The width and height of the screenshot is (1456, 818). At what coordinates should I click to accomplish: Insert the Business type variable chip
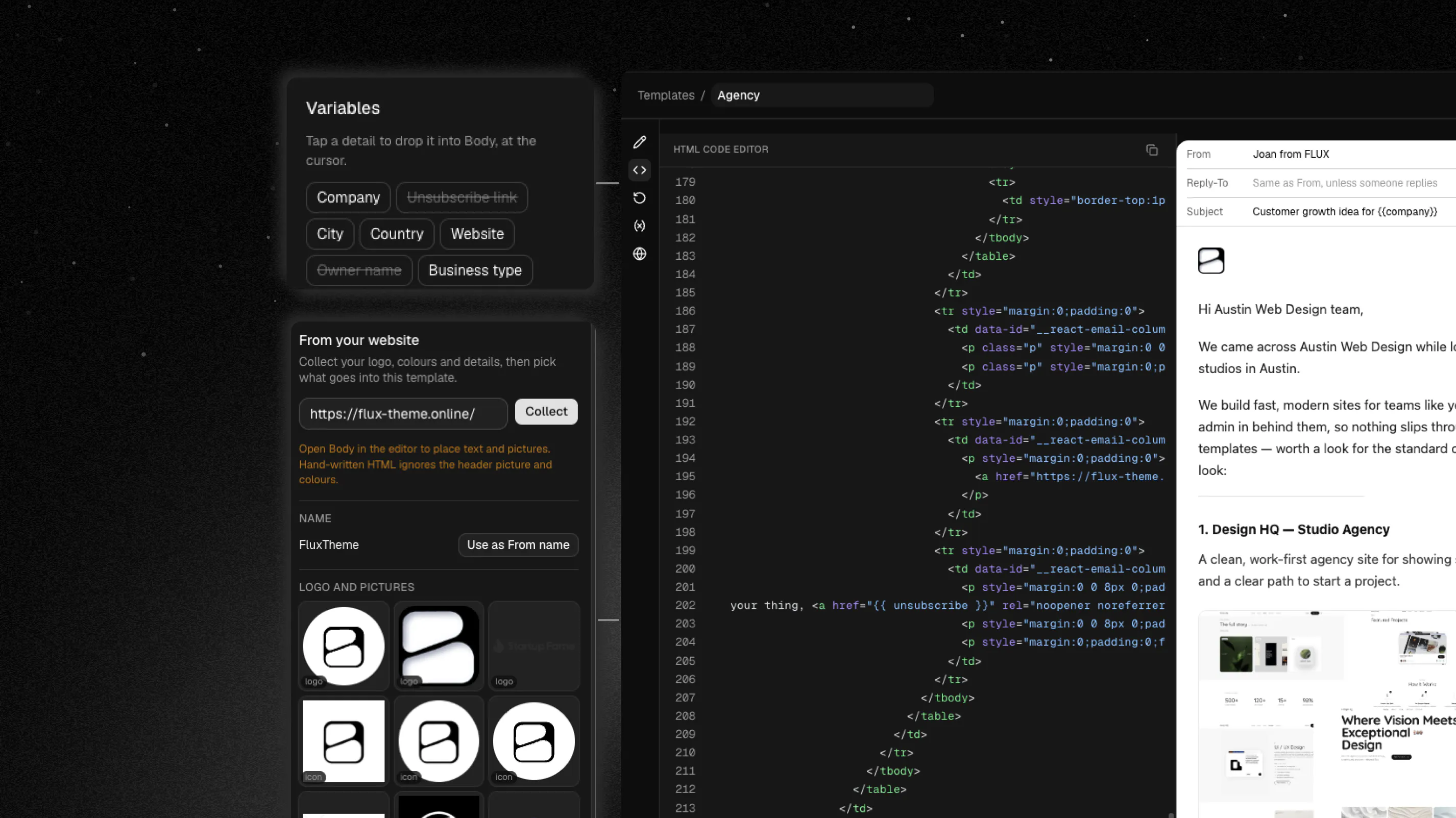tap(475, 270)
